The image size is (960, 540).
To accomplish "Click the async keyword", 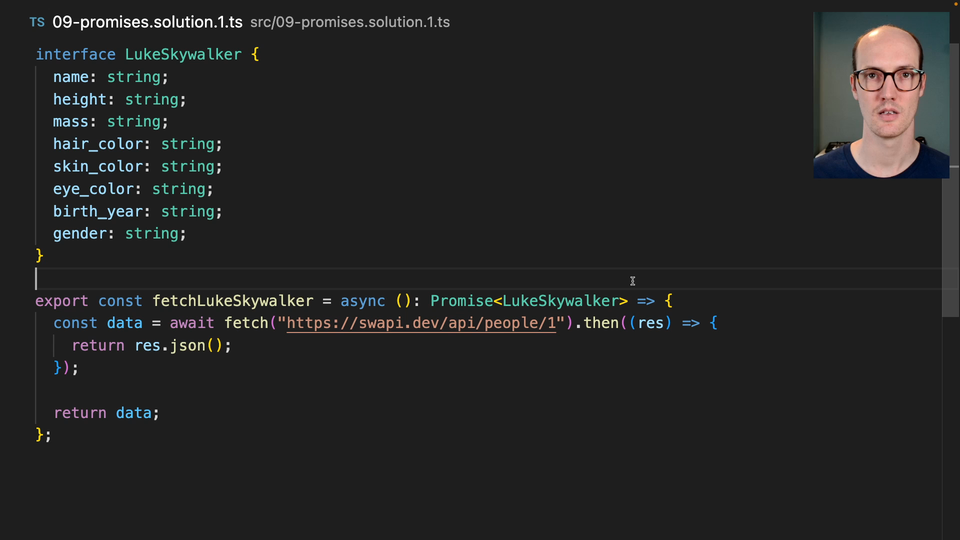I will pos(362,300).
